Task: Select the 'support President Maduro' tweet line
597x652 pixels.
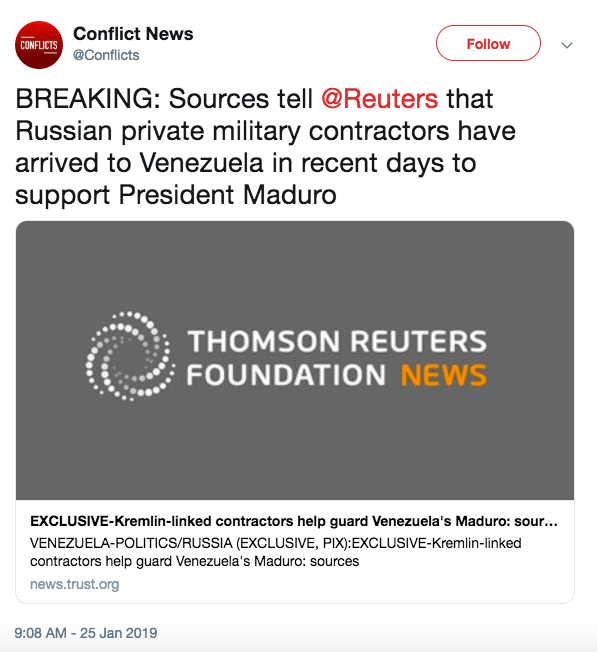Action: pyautogui.click(x=176, y=195)
